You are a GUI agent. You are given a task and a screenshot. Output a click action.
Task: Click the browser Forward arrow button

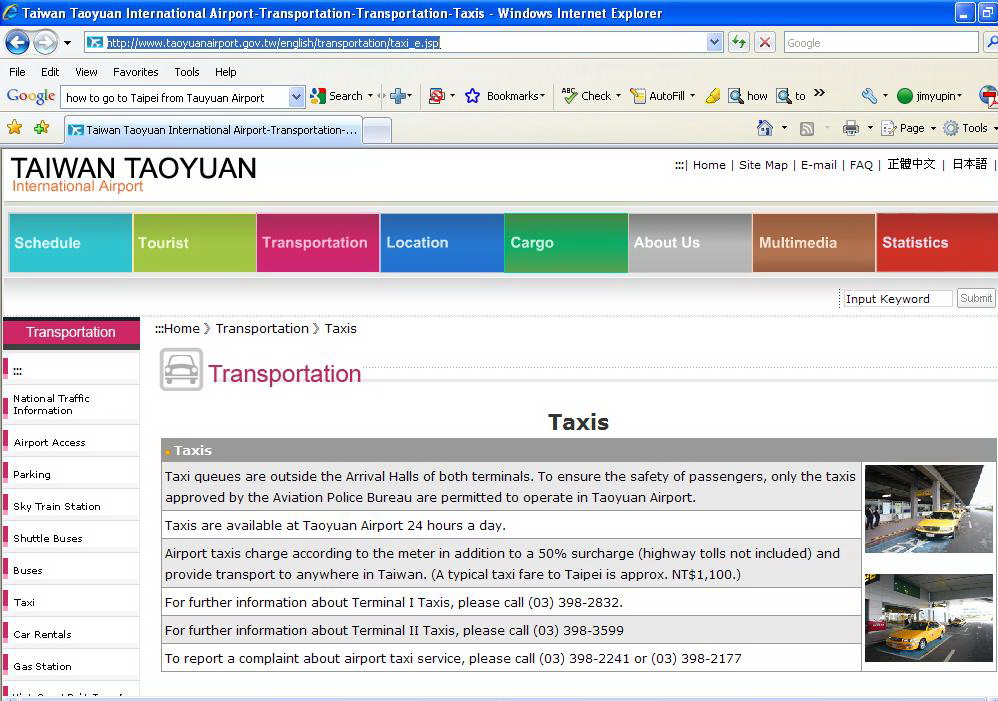tap(45, 43)
